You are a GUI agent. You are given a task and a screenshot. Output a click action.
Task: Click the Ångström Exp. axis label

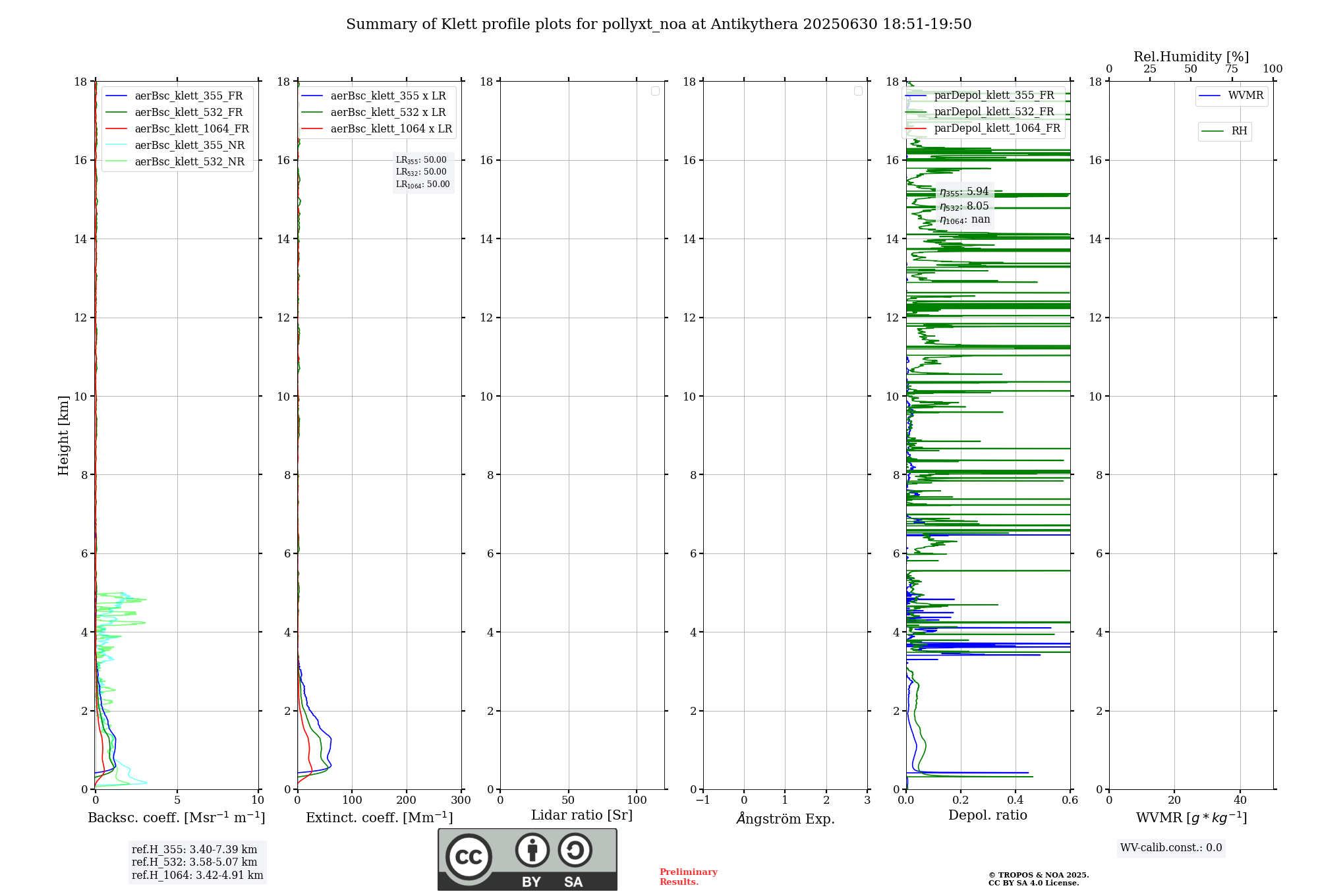coord(786,818)
